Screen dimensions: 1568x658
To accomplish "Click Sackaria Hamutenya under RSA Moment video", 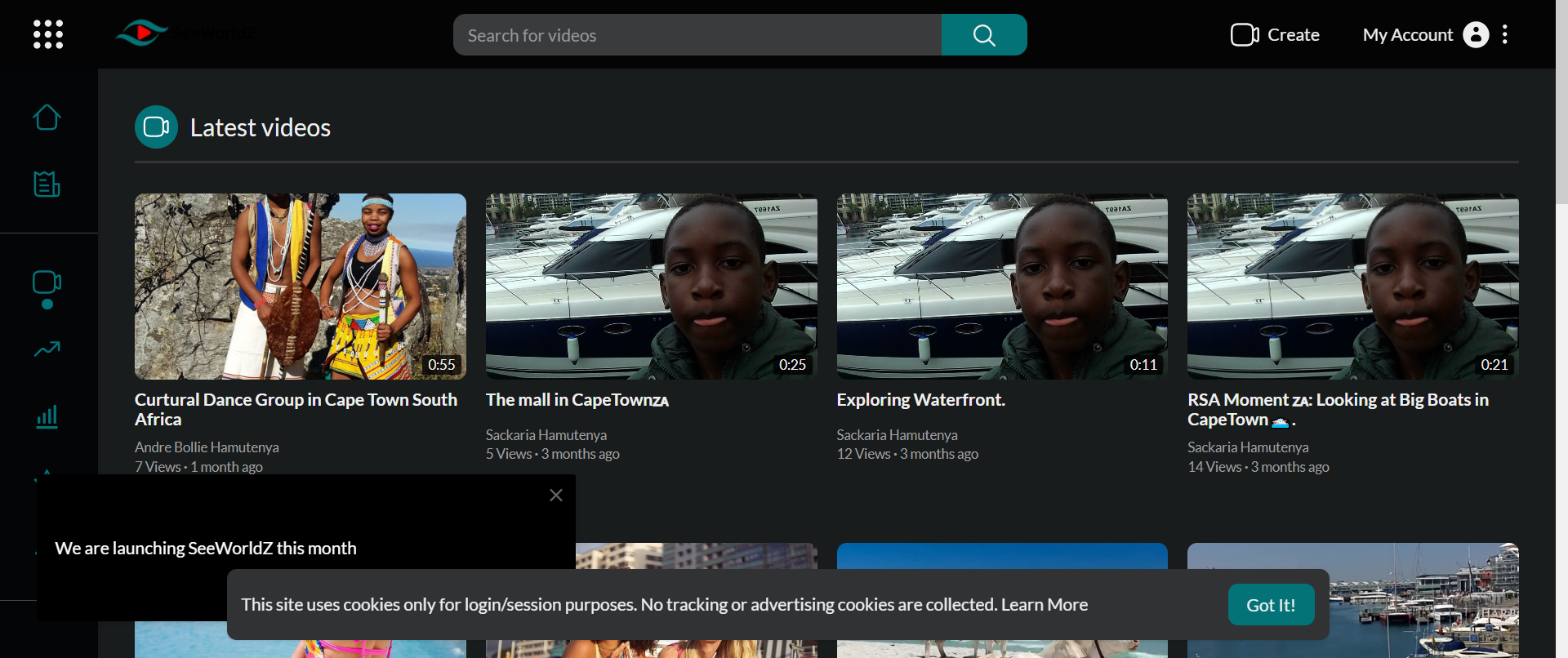I will 1248,447.
